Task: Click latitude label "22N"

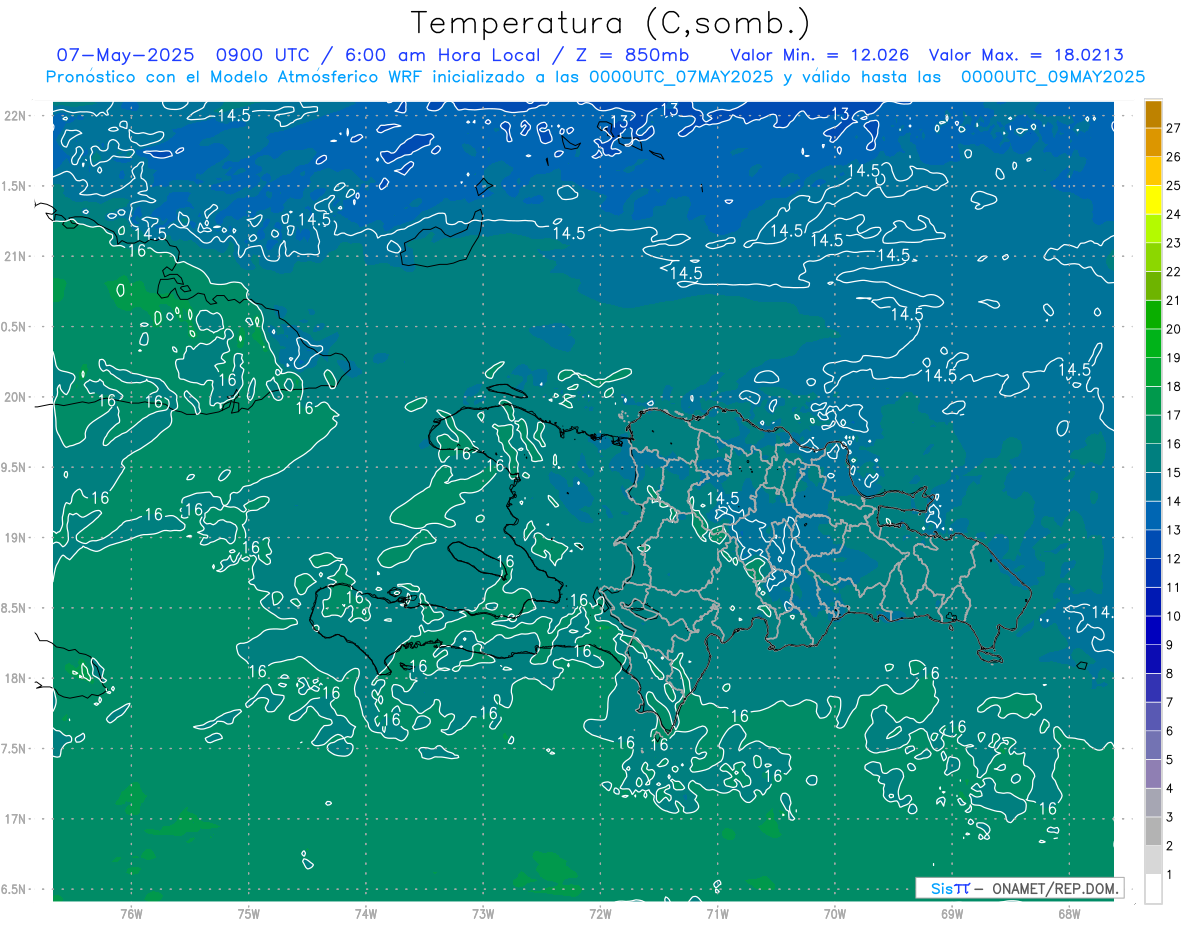Action: [x=15, y=116]
